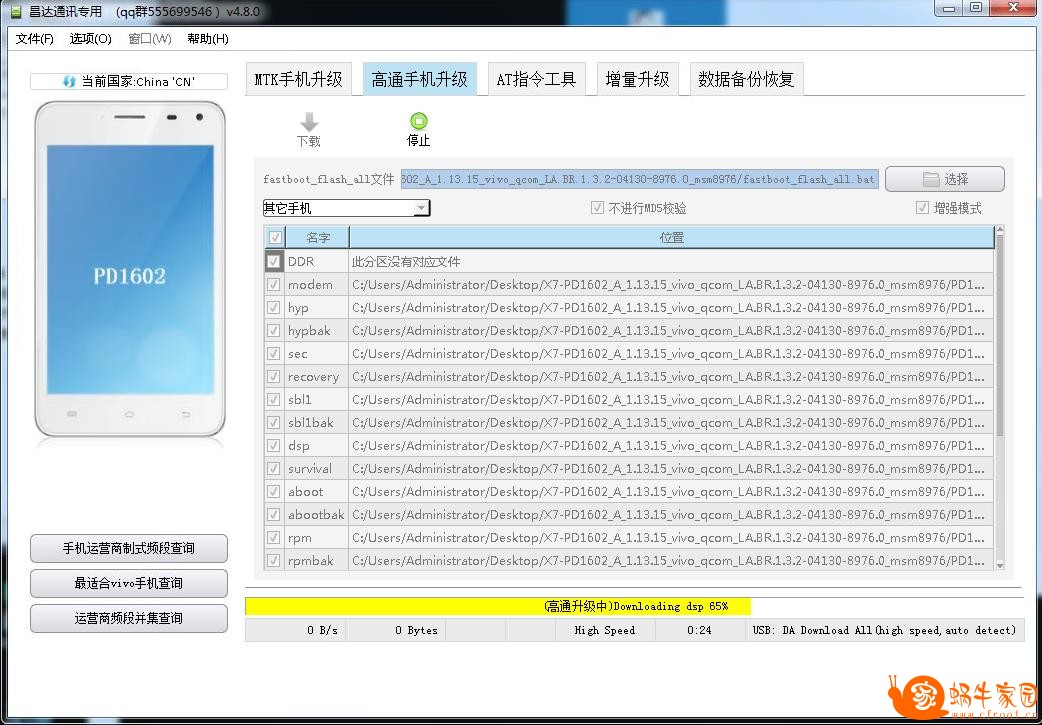Viewport: 1042px width, 725px height.
Task: Click the High Speed status cell
Action: click(x=605, y=630)
